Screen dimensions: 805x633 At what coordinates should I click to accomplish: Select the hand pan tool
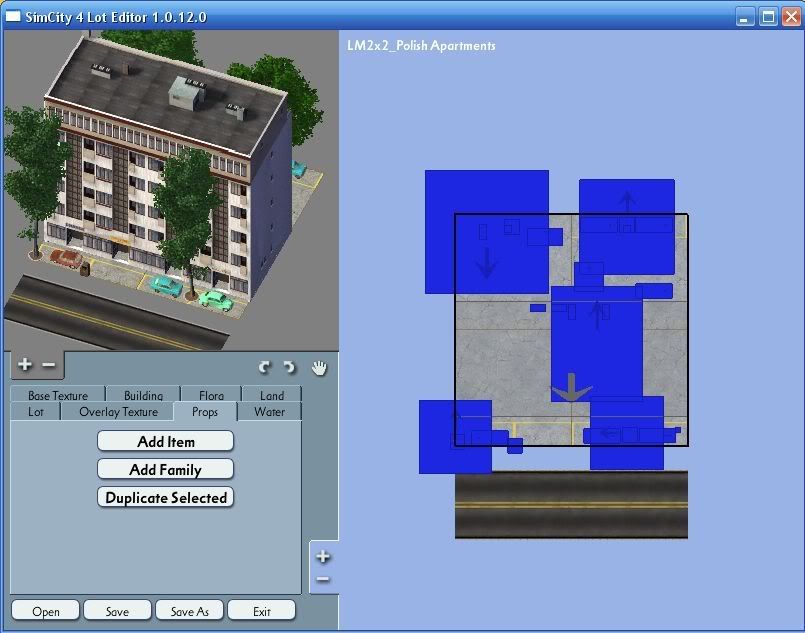point(319,368)
